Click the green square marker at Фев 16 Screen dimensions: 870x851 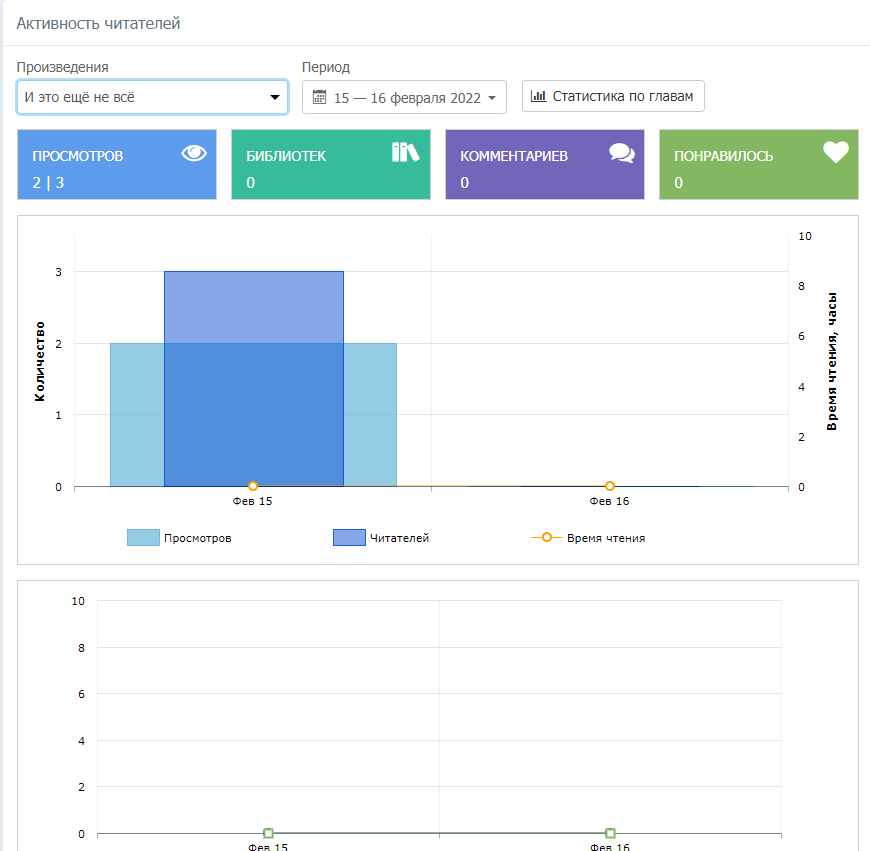click(610, 833)
